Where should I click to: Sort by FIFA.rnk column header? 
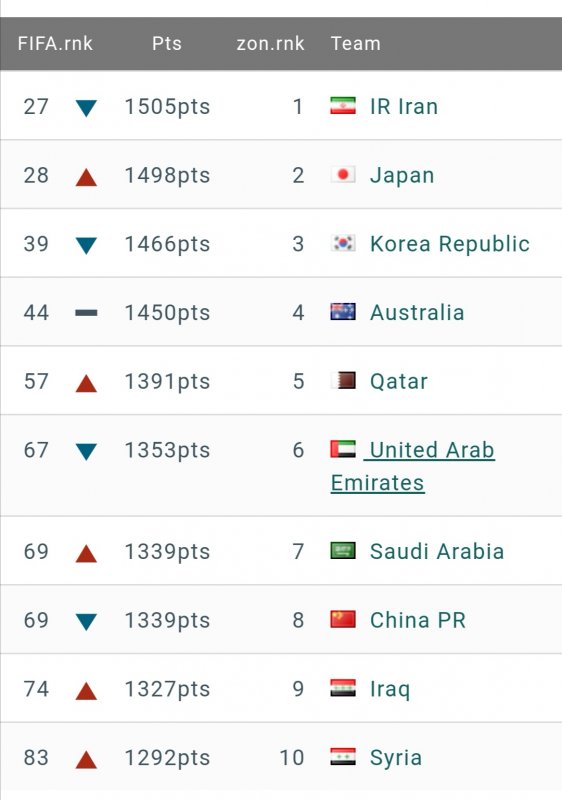tap(55, 43)
